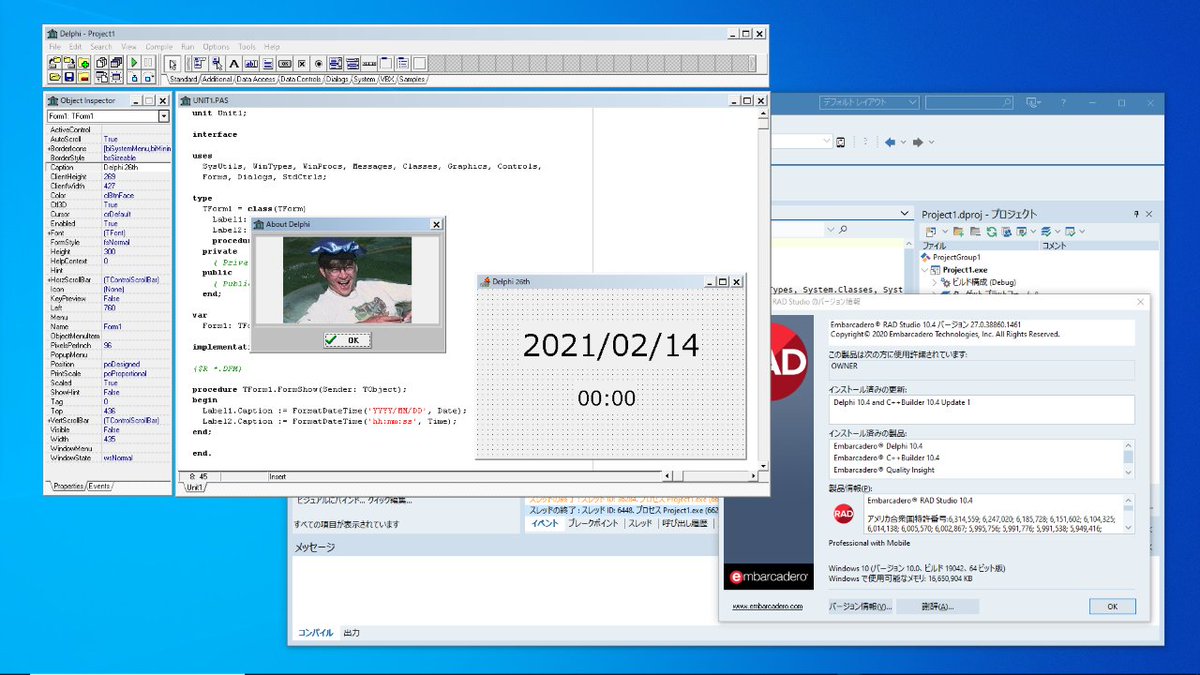Switch to ブレークポイント tab

click(x=594, y=523)
